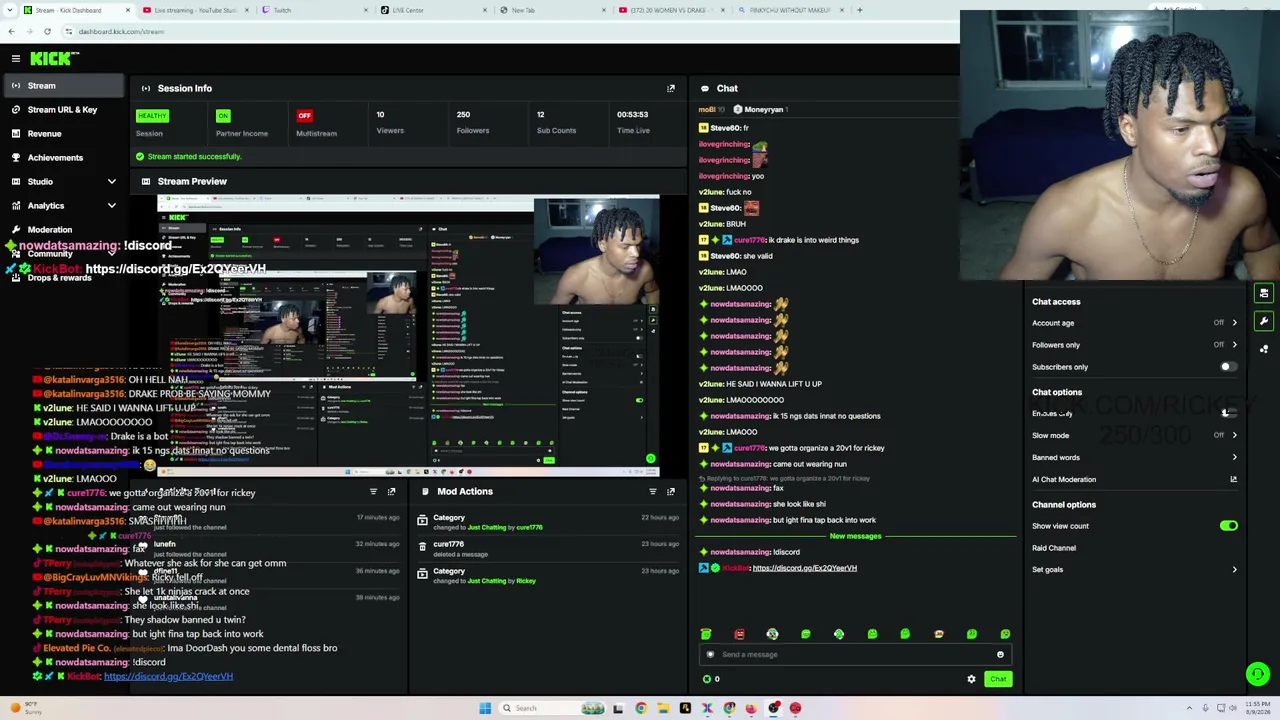Filter the activity feed panel
This screenshot has width=1280, height=720.
[373, 491]
